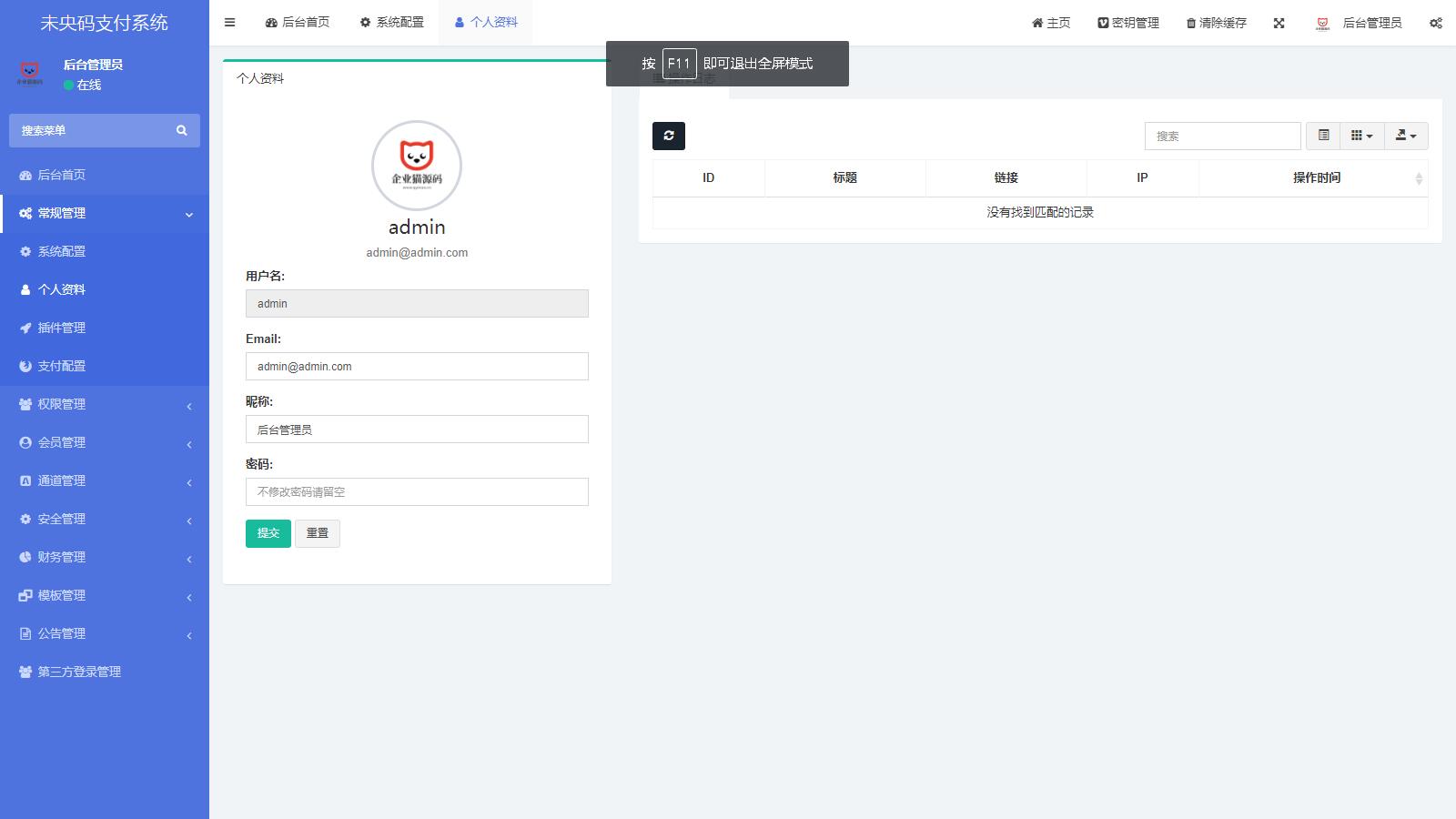Click the search magnifier icon in the sidebar
The width and height of the screenshot is (1456, 819).
(x=181, y=130)
